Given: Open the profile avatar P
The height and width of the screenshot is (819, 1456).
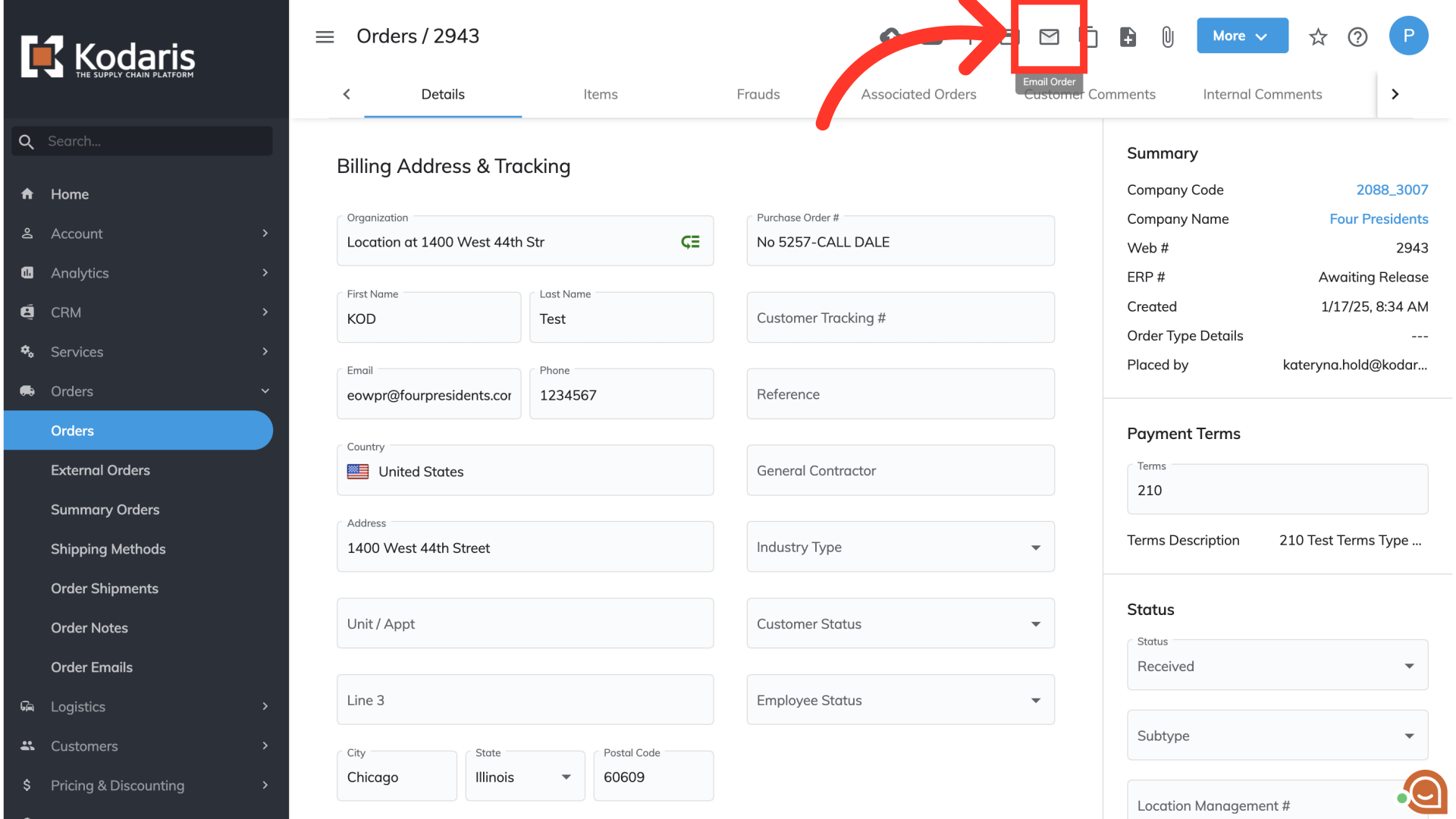Looking at the screenshot, I should 1408,36.
